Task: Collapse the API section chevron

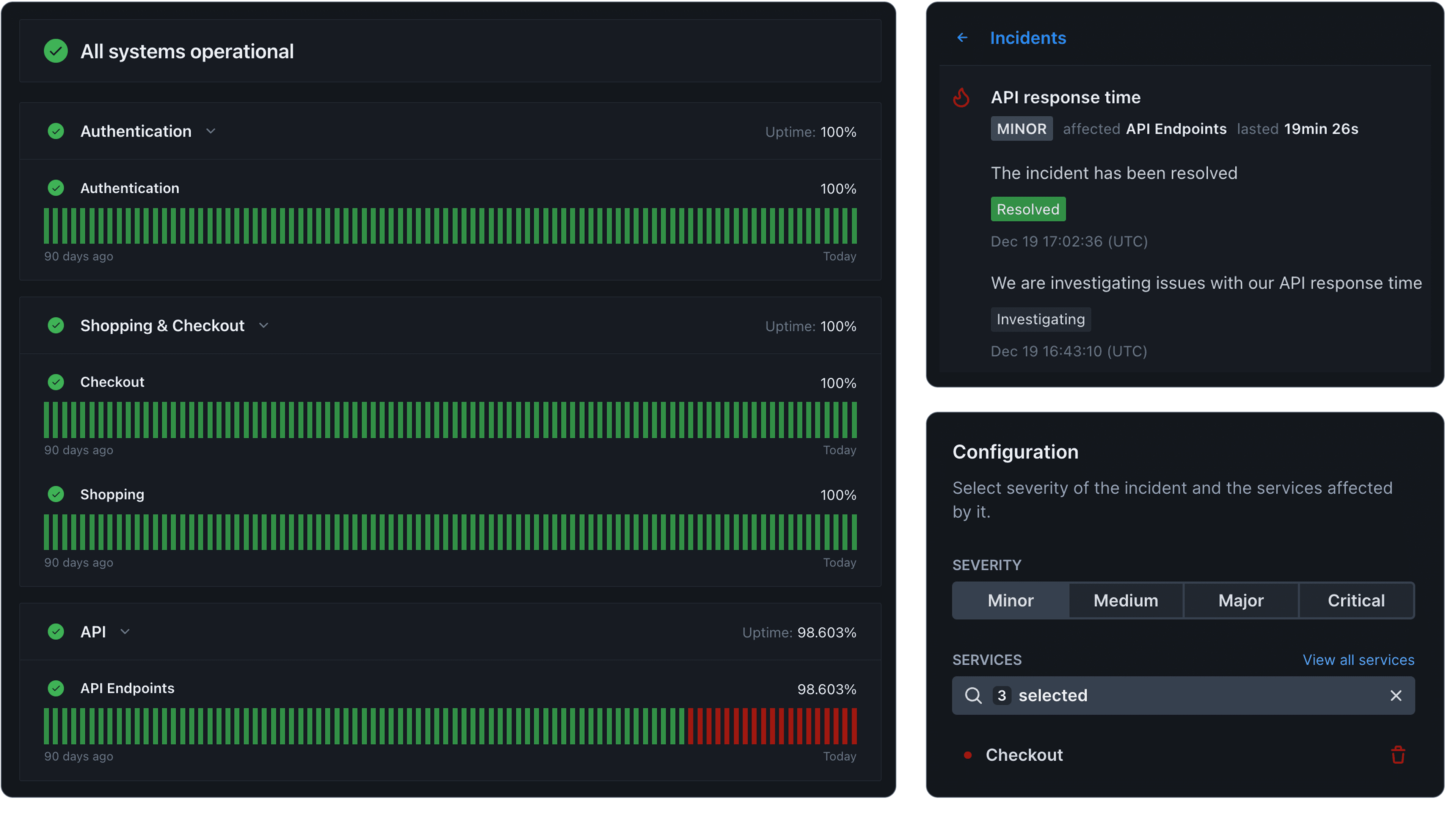Action: (x=125, y=632)
